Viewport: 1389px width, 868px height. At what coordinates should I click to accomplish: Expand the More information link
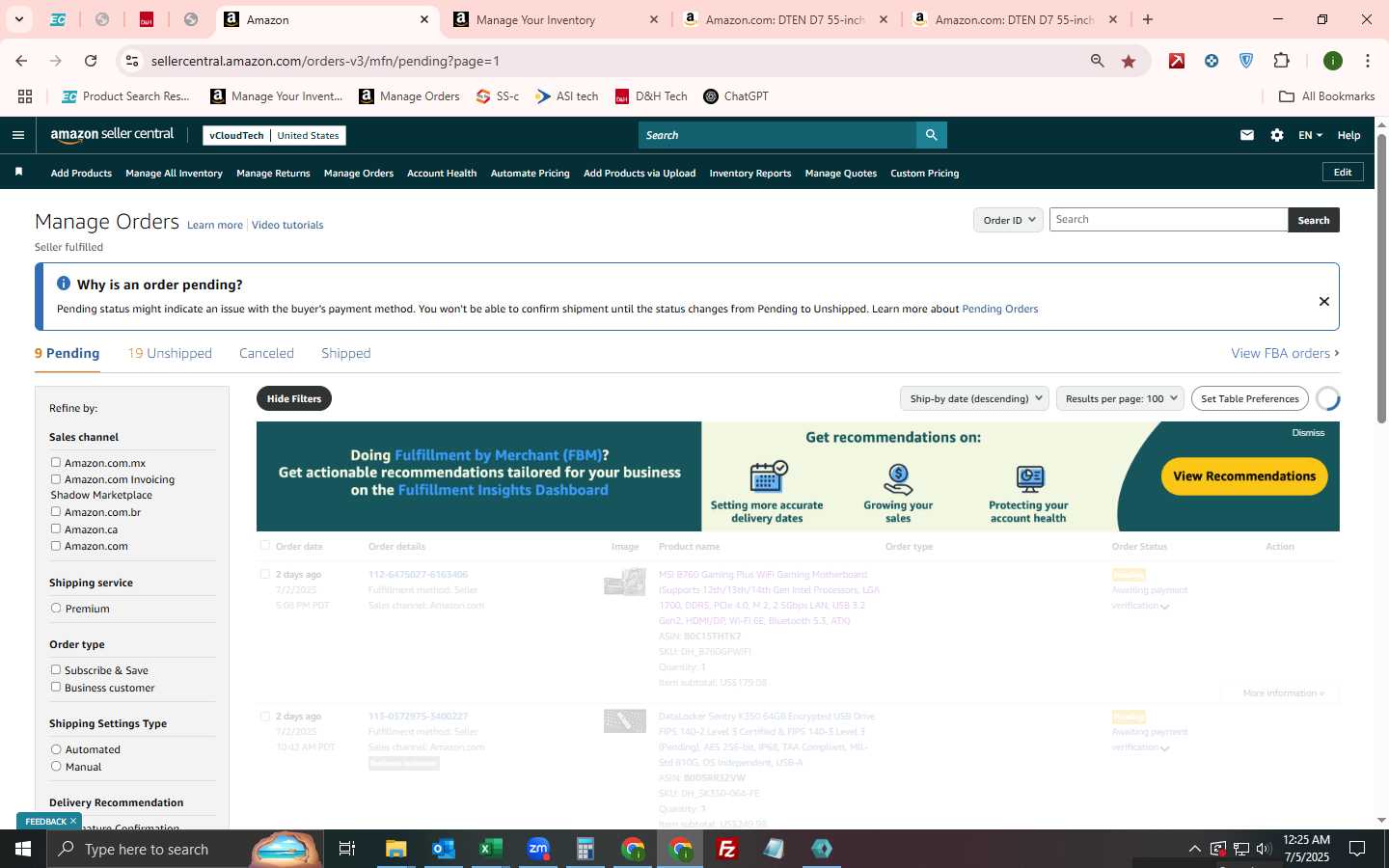(1283, 693)
